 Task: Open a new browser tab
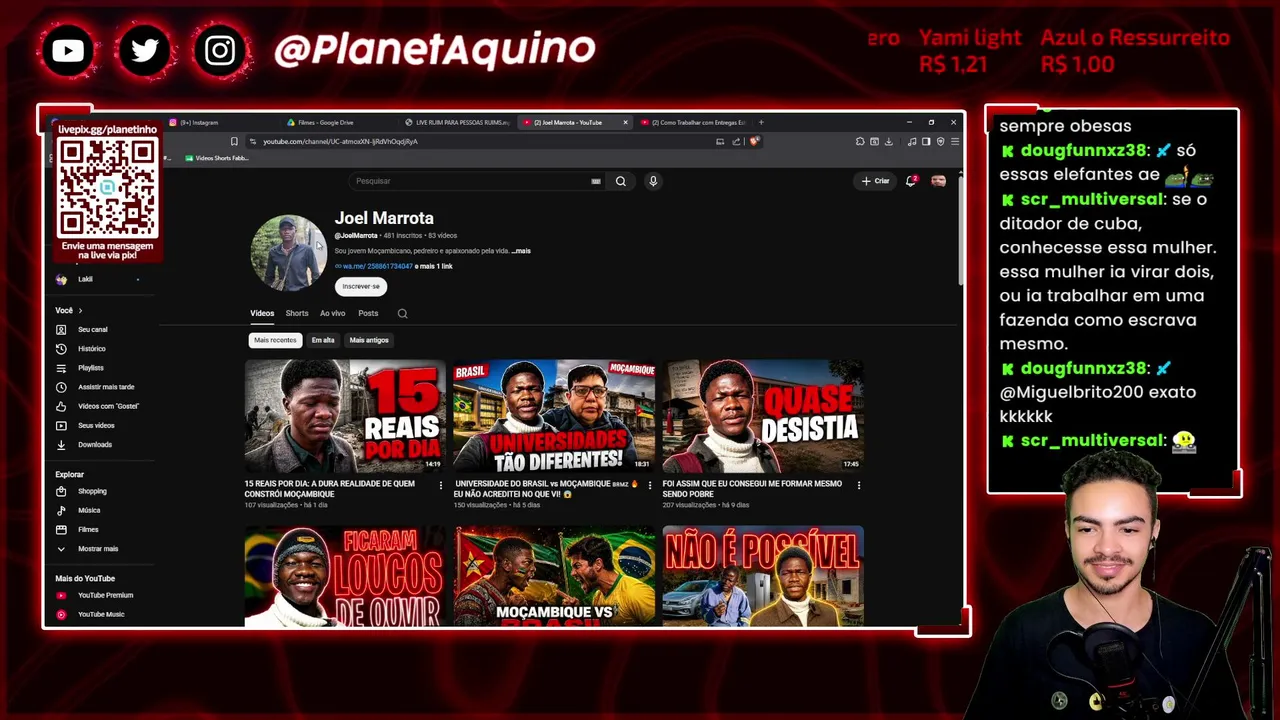point(761,122)
